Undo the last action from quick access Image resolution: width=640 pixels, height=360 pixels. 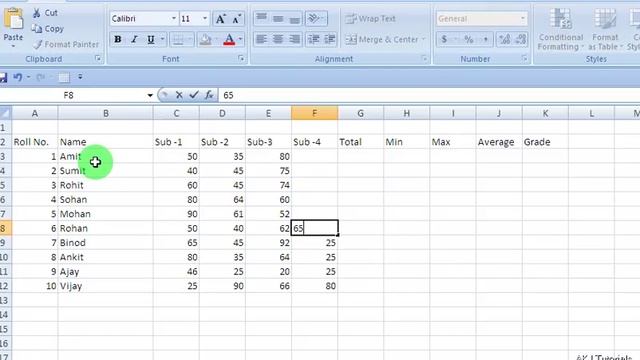point(18,77)
